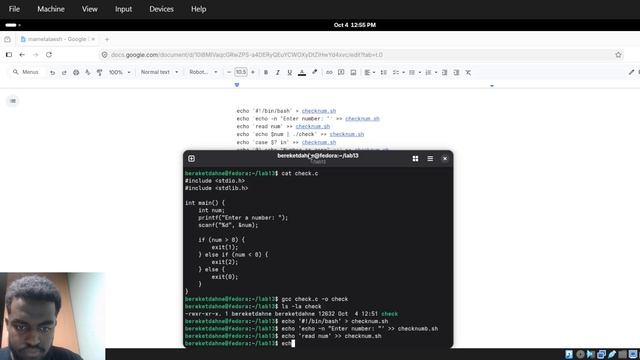Toggle underline formatting

click(x=289, y=72)
